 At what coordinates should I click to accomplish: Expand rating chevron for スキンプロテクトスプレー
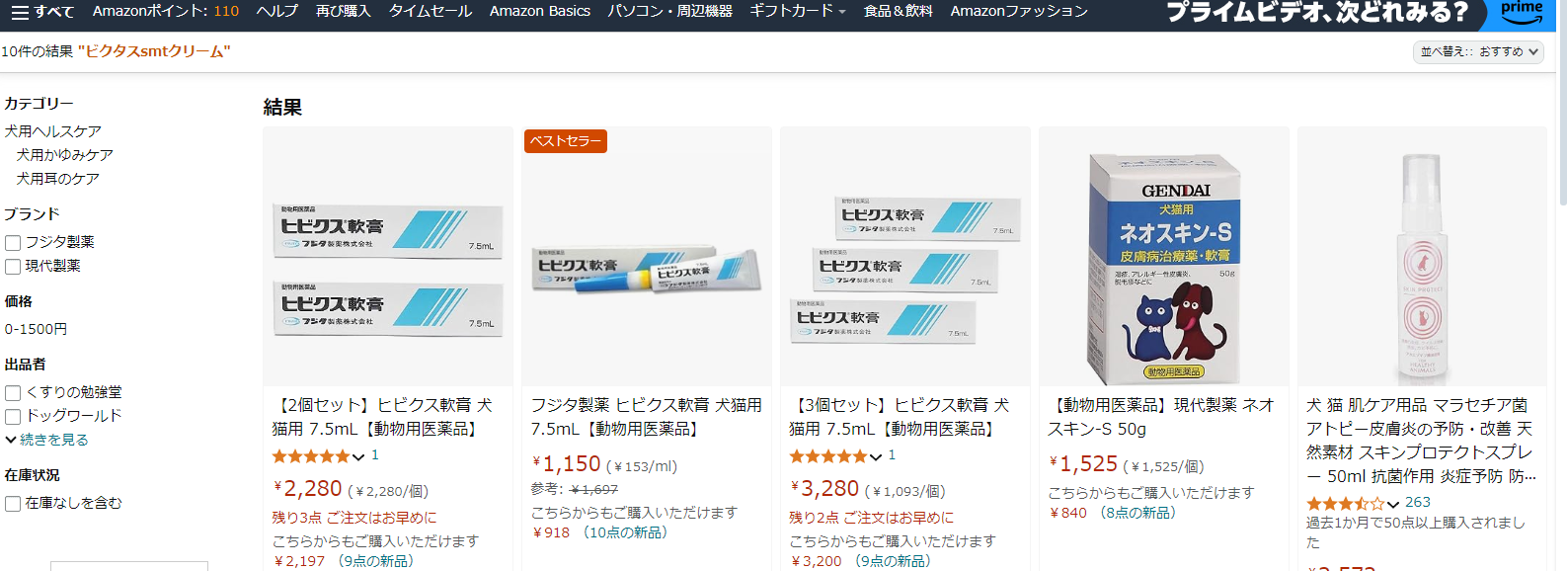tap(1393, 504)
